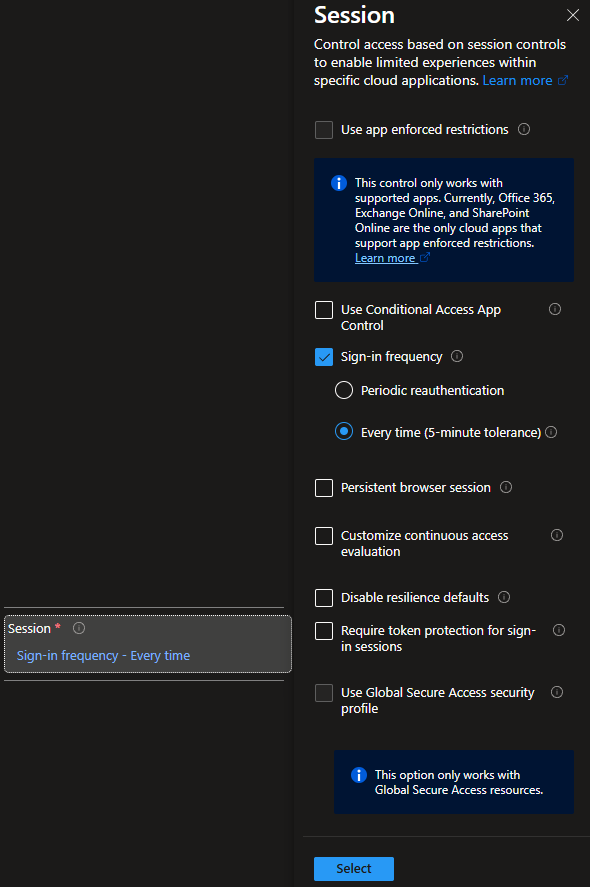Click info icon next to Sign-in frequency checkbox
Image resolution: width=590 pixels, height=887 pixels.
(457, 356)
